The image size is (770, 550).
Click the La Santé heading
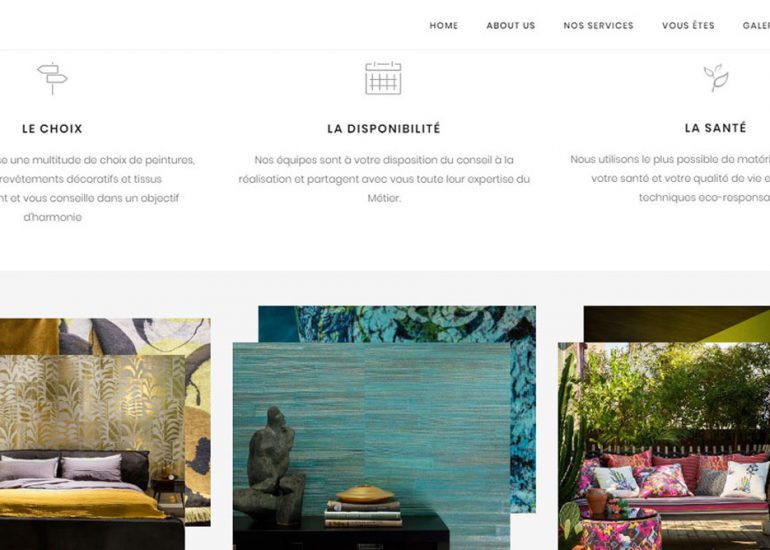(715, 128)
